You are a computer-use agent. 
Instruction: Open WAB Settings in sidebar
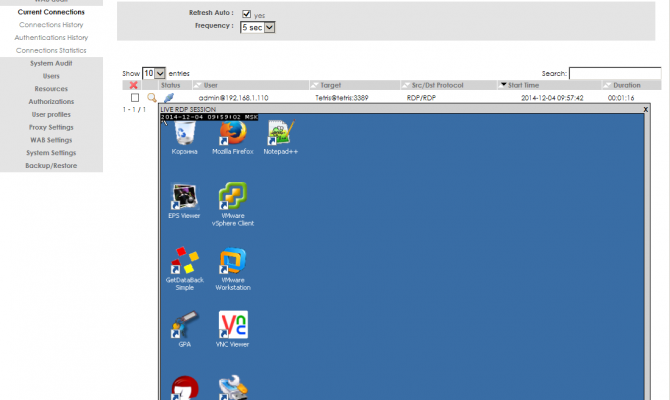point(51,140)
